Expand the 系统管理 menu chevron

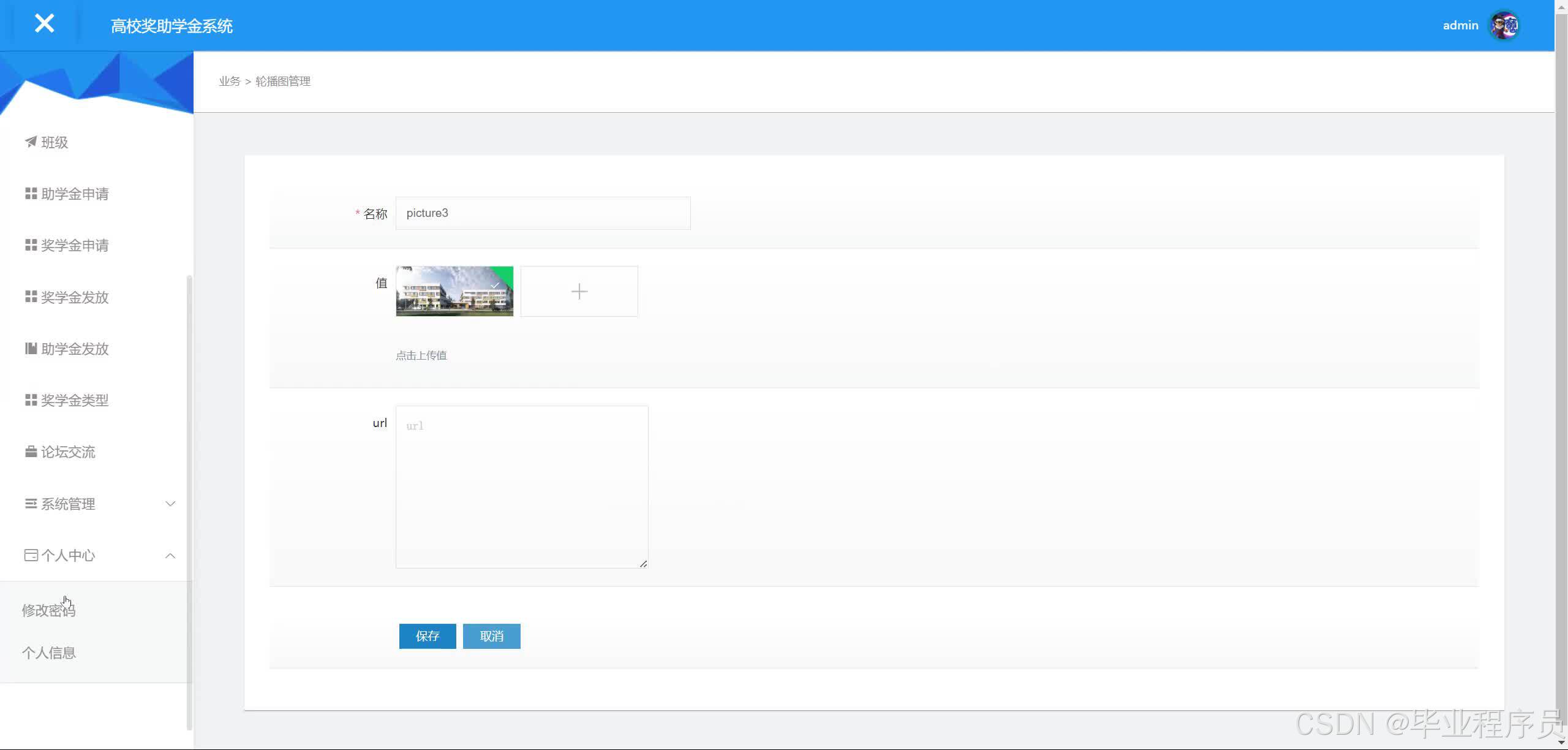[x=170, y=504]
